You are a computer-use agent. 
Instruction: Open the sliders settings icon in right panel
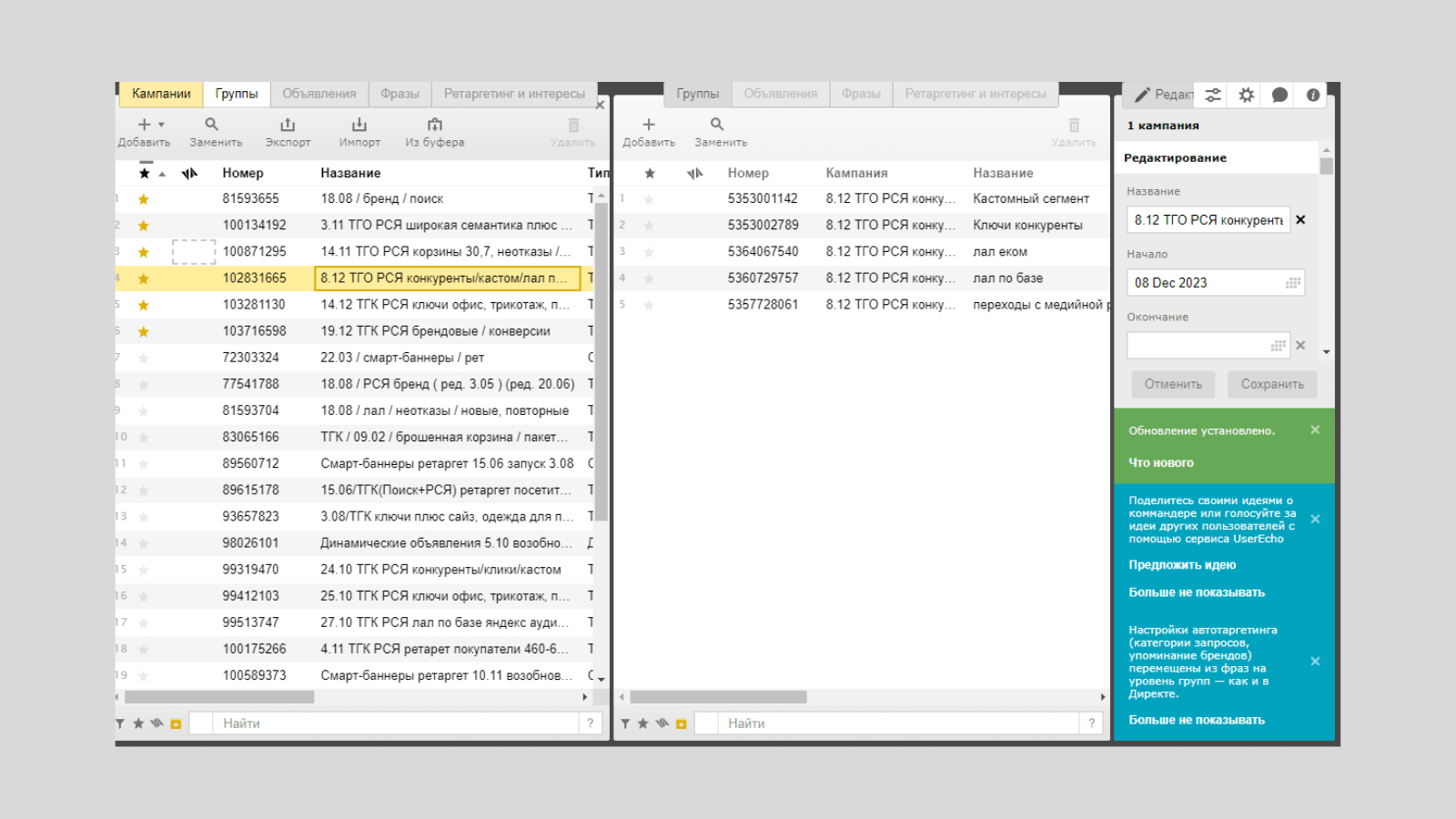pos(1213,95)
